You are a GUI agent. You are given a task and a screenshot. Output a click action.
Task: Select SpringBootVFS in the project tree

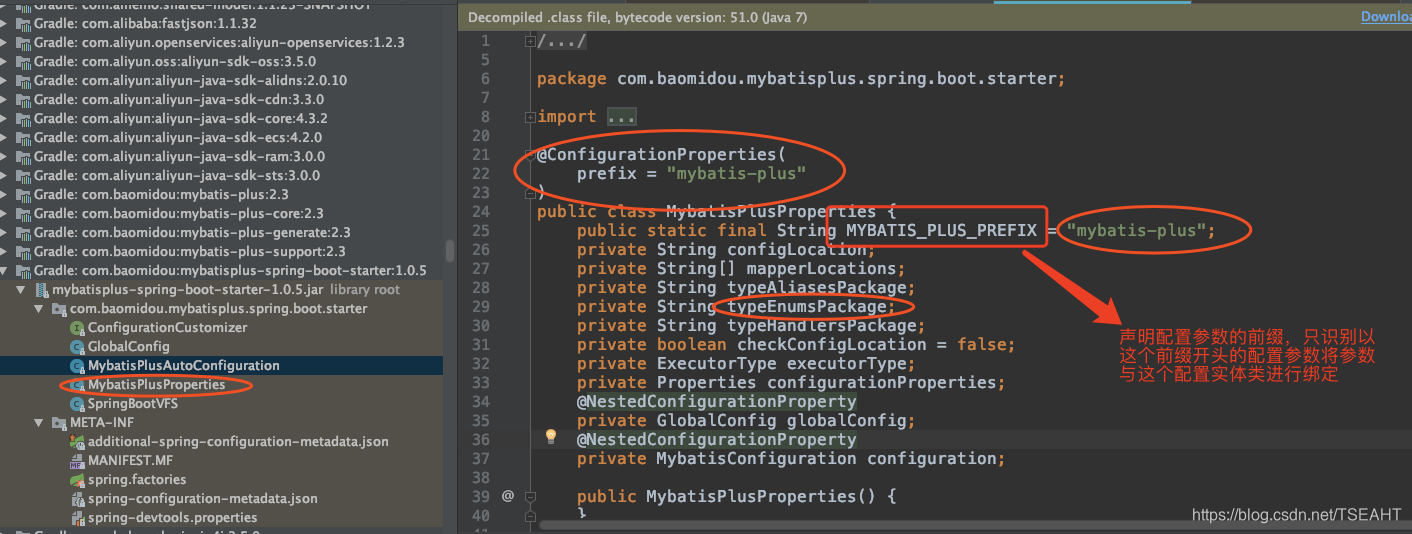133,404
